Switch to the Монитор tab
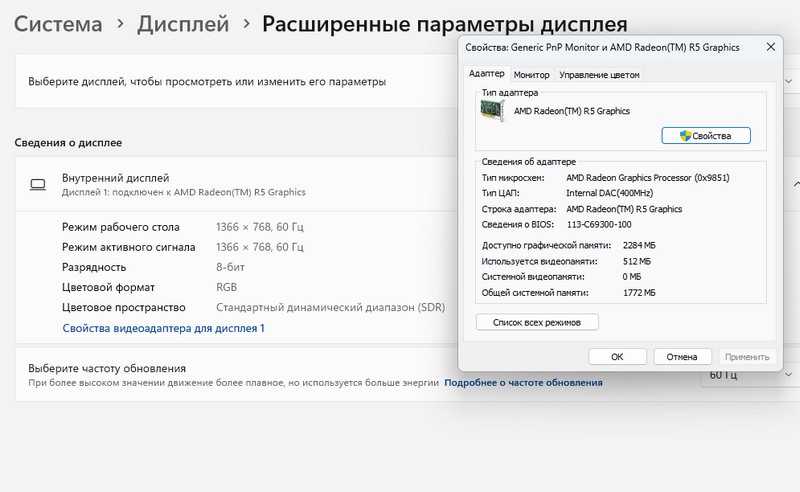The image size is (800, 492). [531, 75]
